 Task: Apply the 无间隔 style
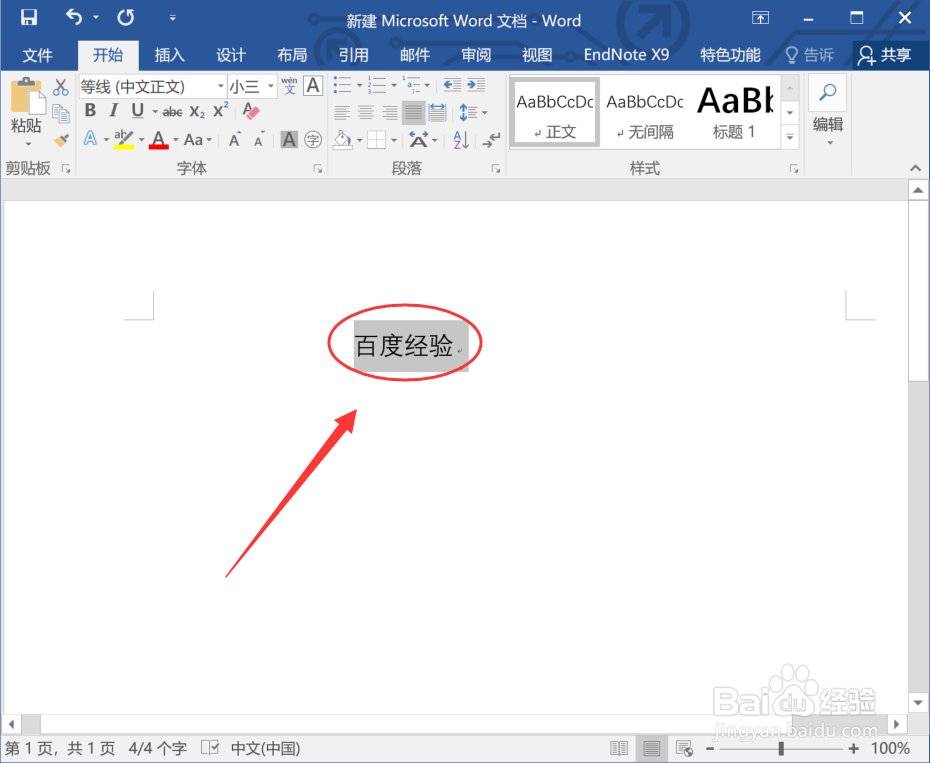pos(645,112)
